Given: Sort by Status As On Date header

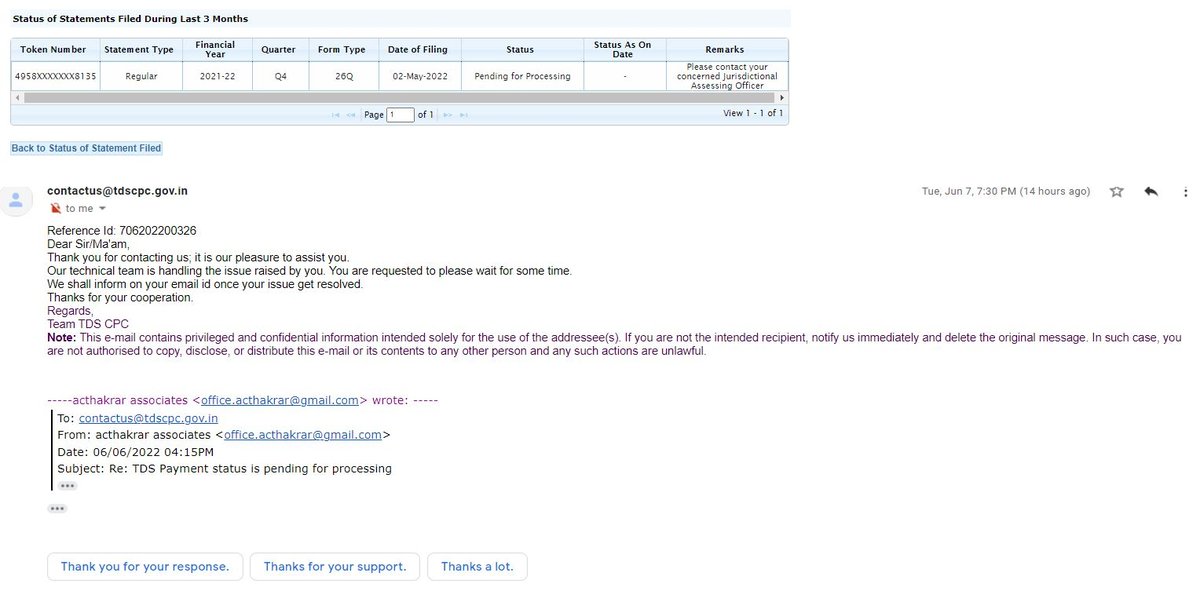Looking at the screenshot, I should pos(623,50).
